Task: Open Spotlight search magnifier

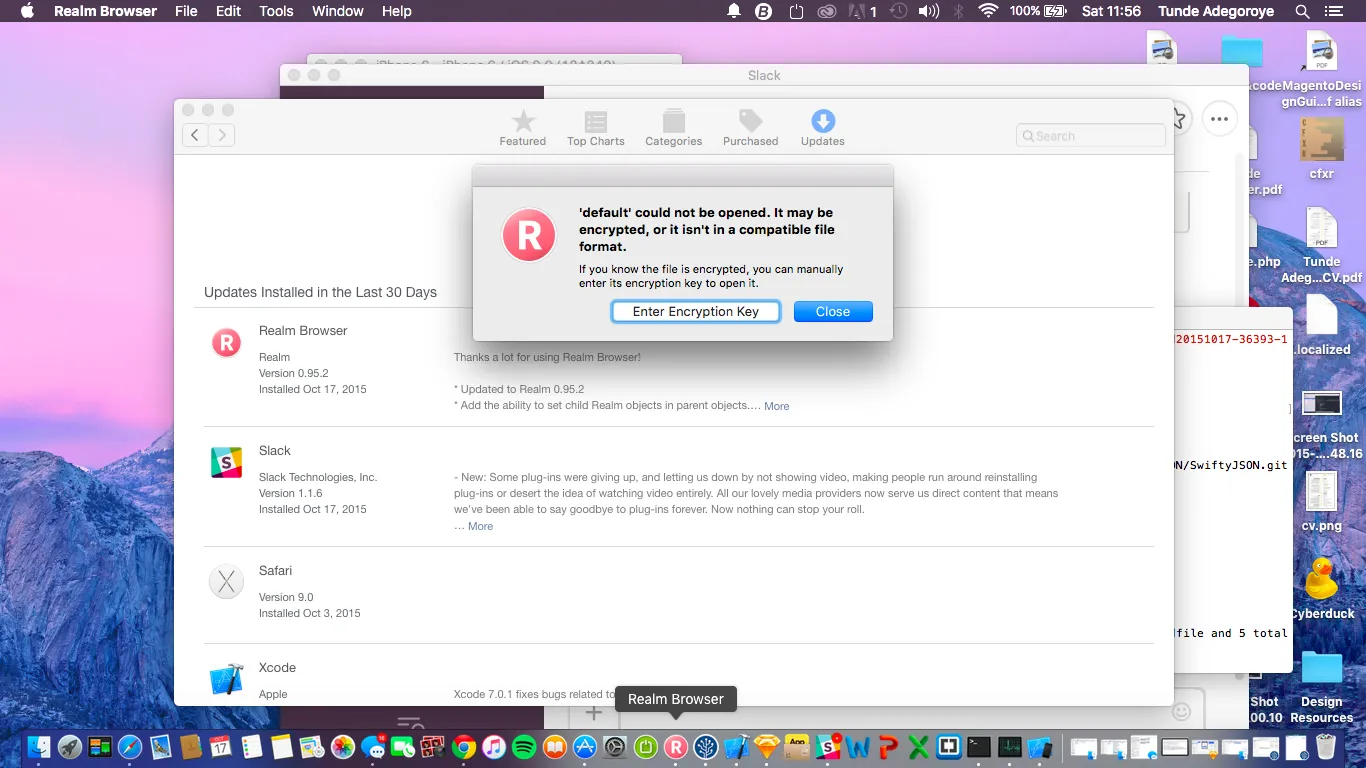Action: click(x=1302, y=11)
